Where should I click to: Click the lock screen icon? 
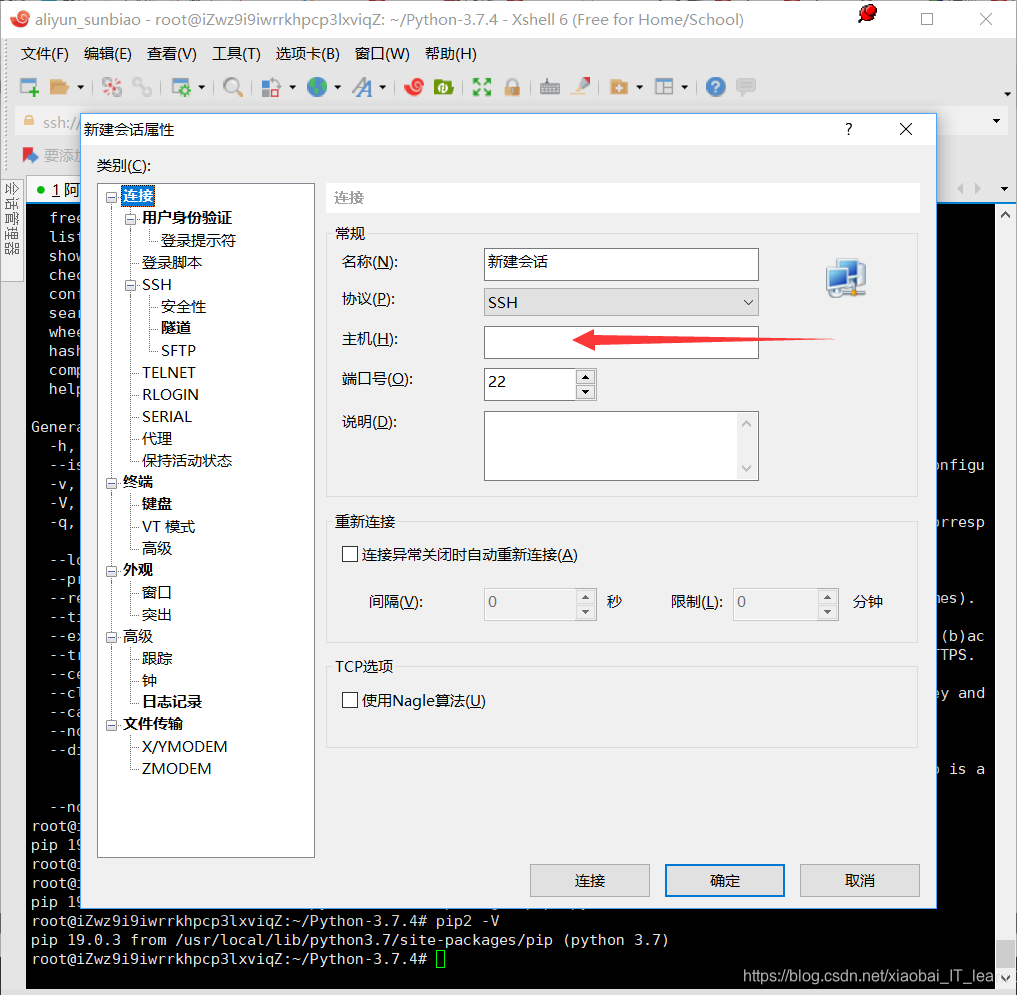tap(512, 87)
